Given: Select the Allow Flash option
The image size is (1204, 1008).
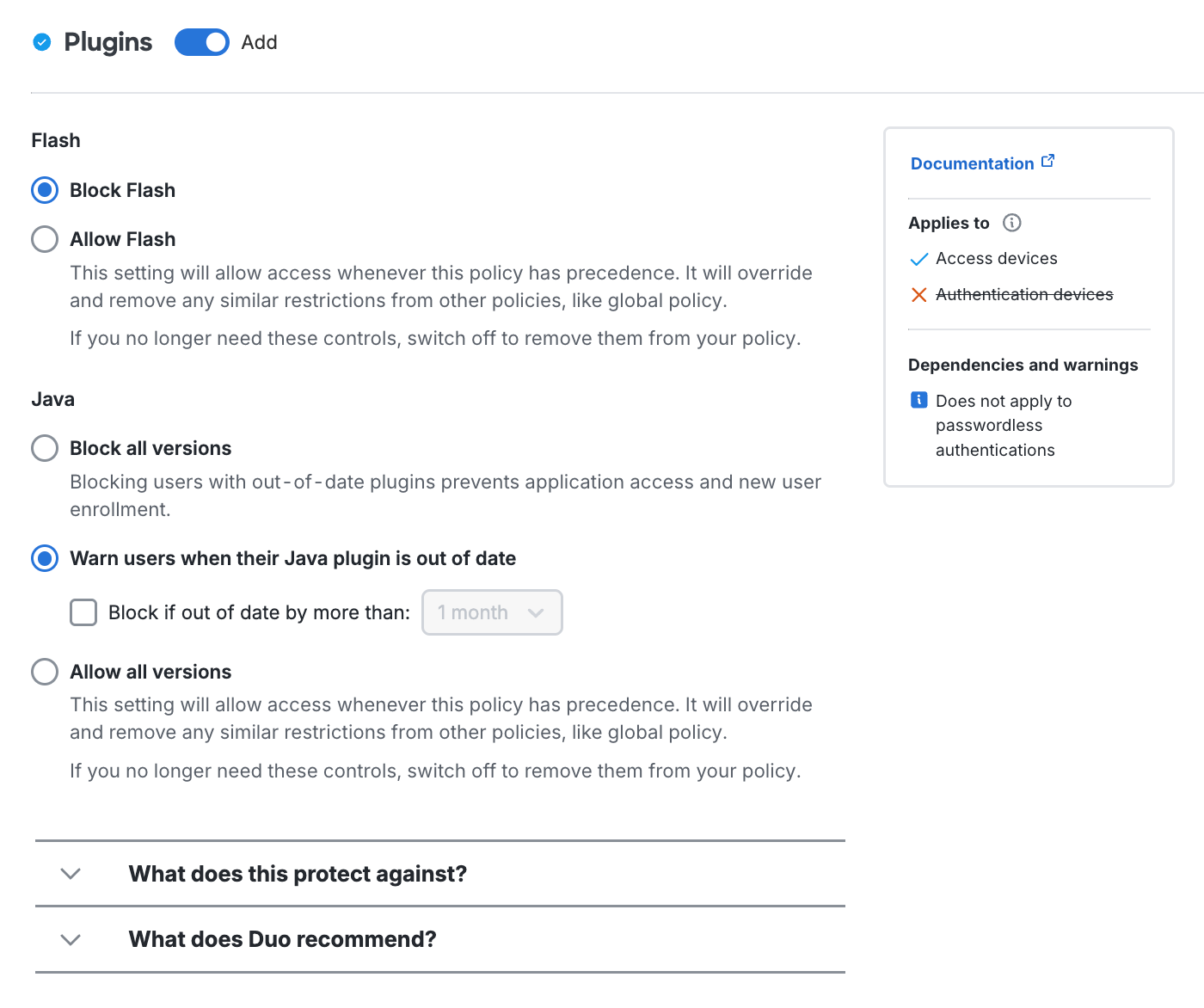Looking at the screenshot, I should 44,238.
